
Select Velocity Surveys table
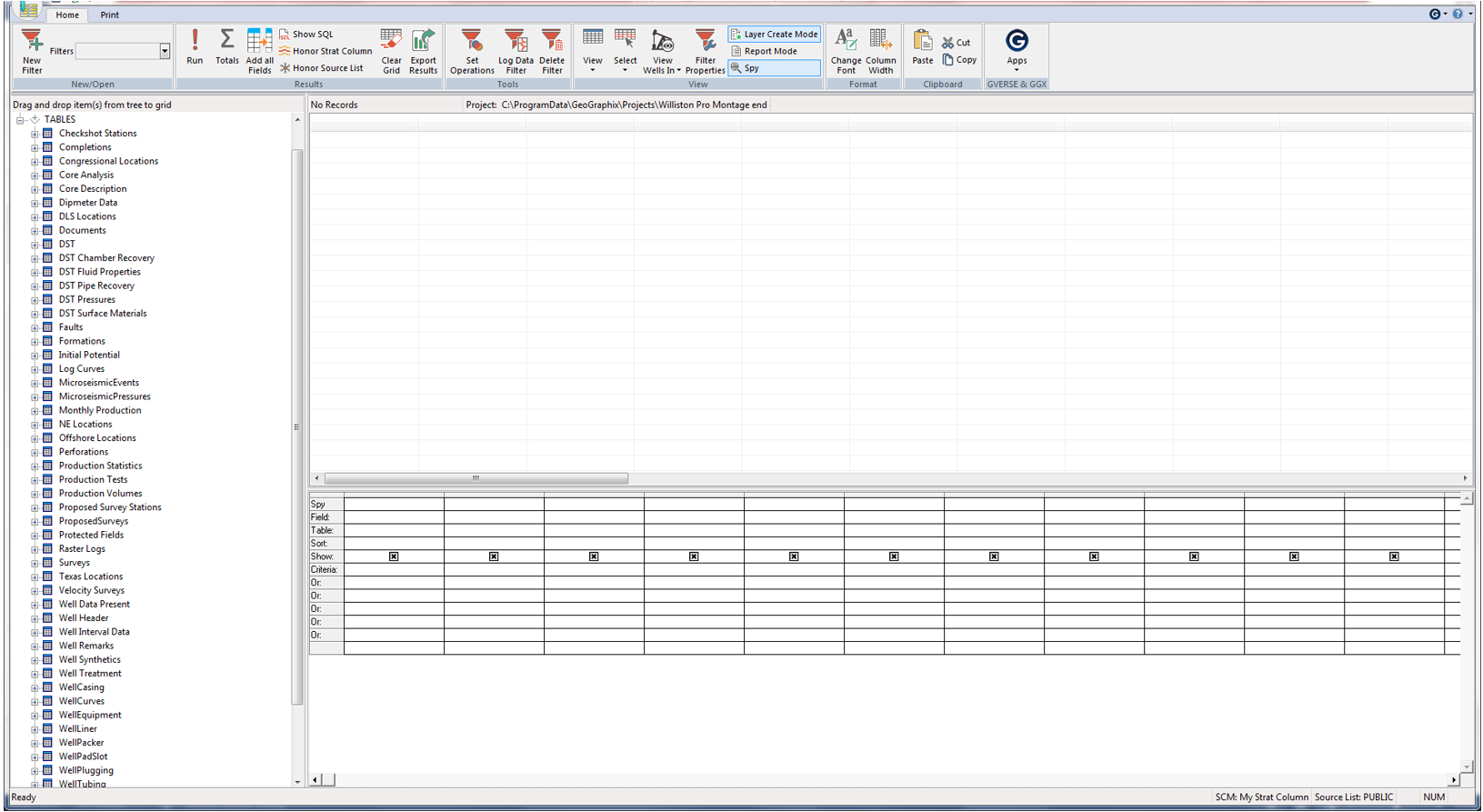point(92,591)
